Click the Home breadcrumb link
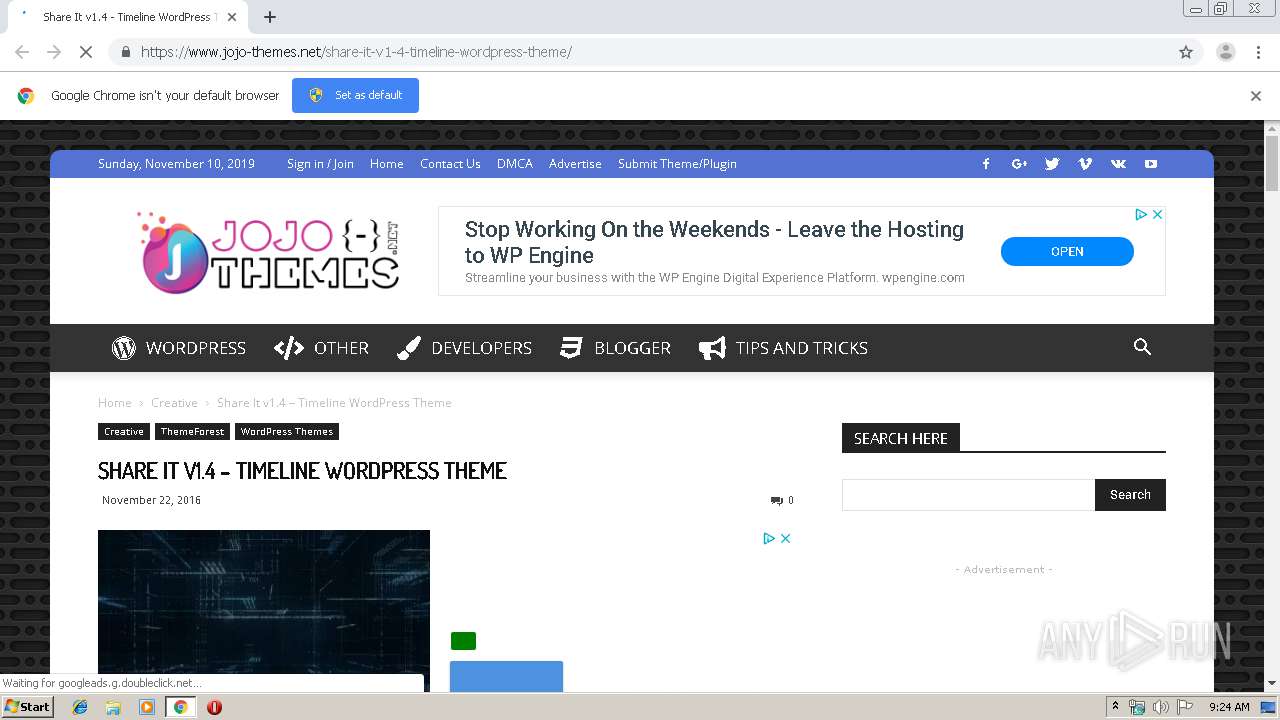Screen dimensions: 1280x720 [115, 403]
